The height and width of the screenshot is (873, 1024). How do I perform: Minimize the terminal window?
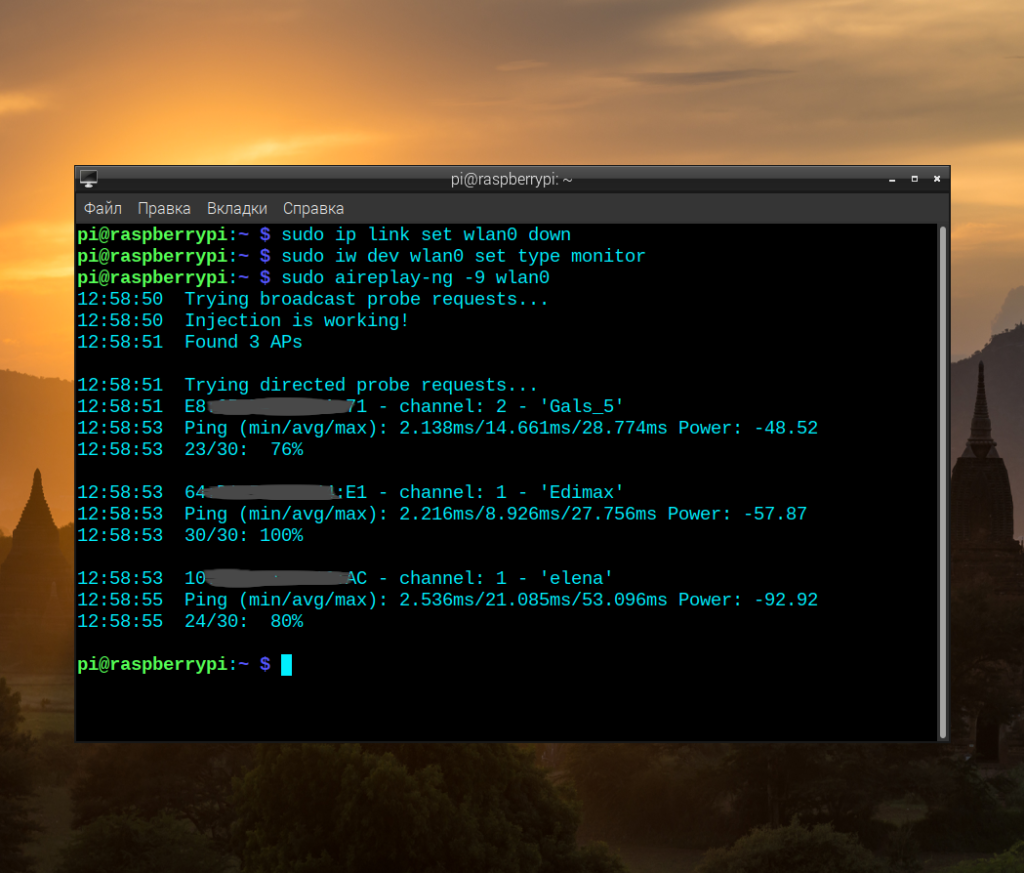890,179
